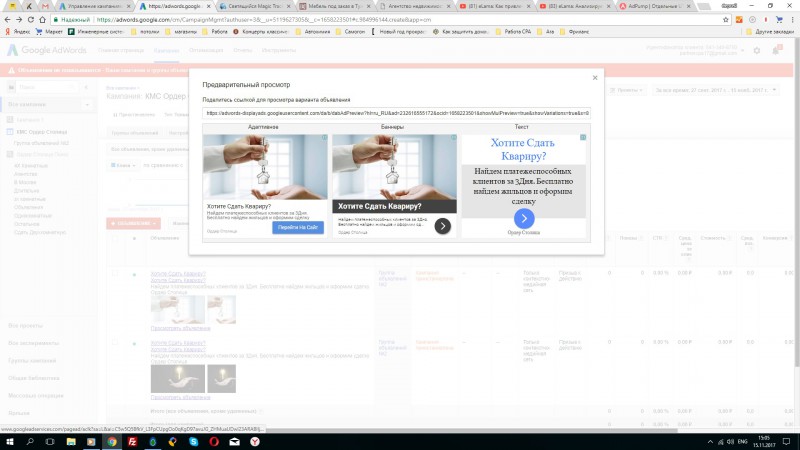Image resolution: width=800 pixels, height=450 pixels.
Task: Open the 'Маркет' bookmark
Action: click(49, 32)
